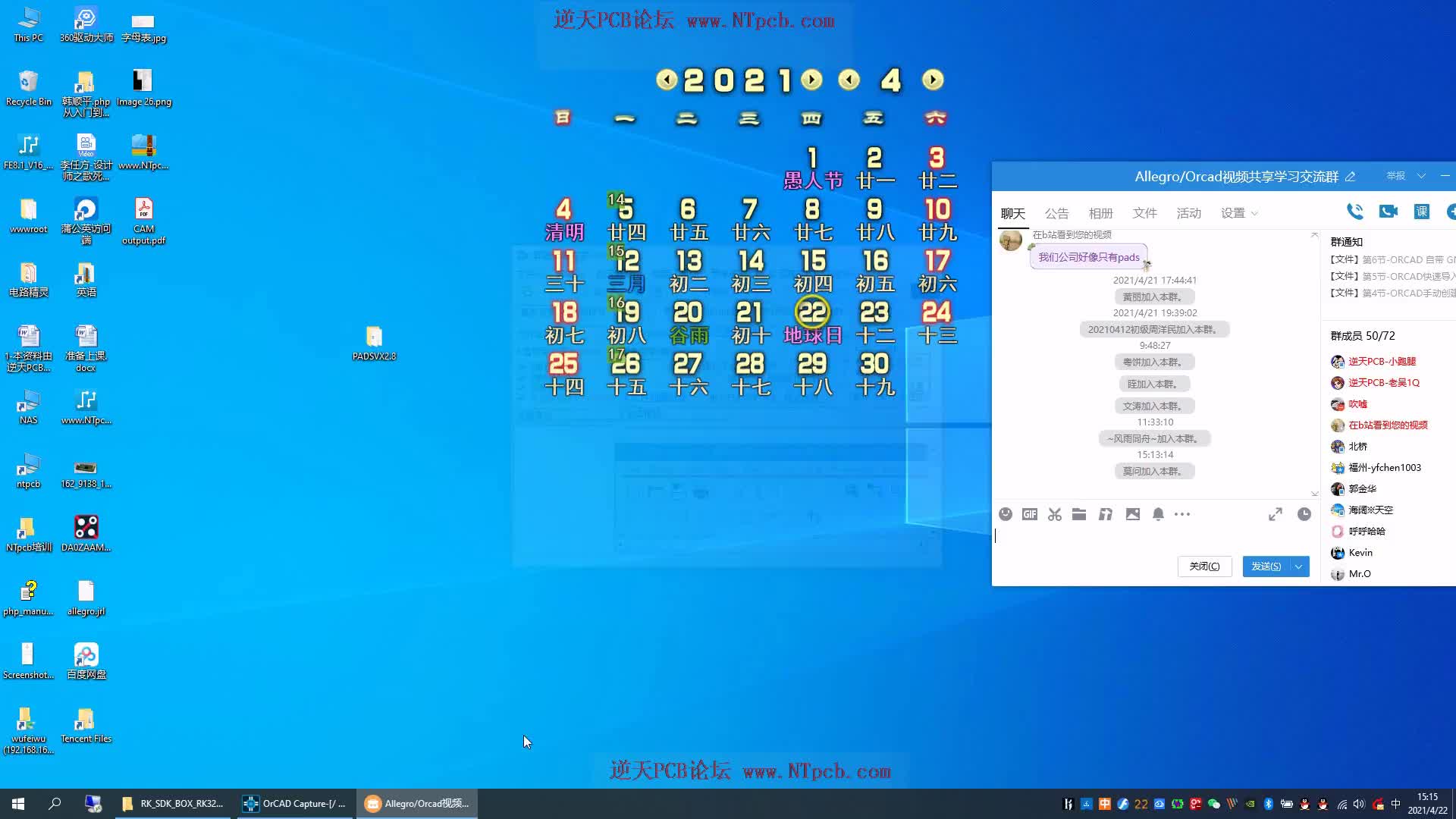Start a group voice call
The width and height of the screenshot is (1456, 819).
[x=1355, y=212]
